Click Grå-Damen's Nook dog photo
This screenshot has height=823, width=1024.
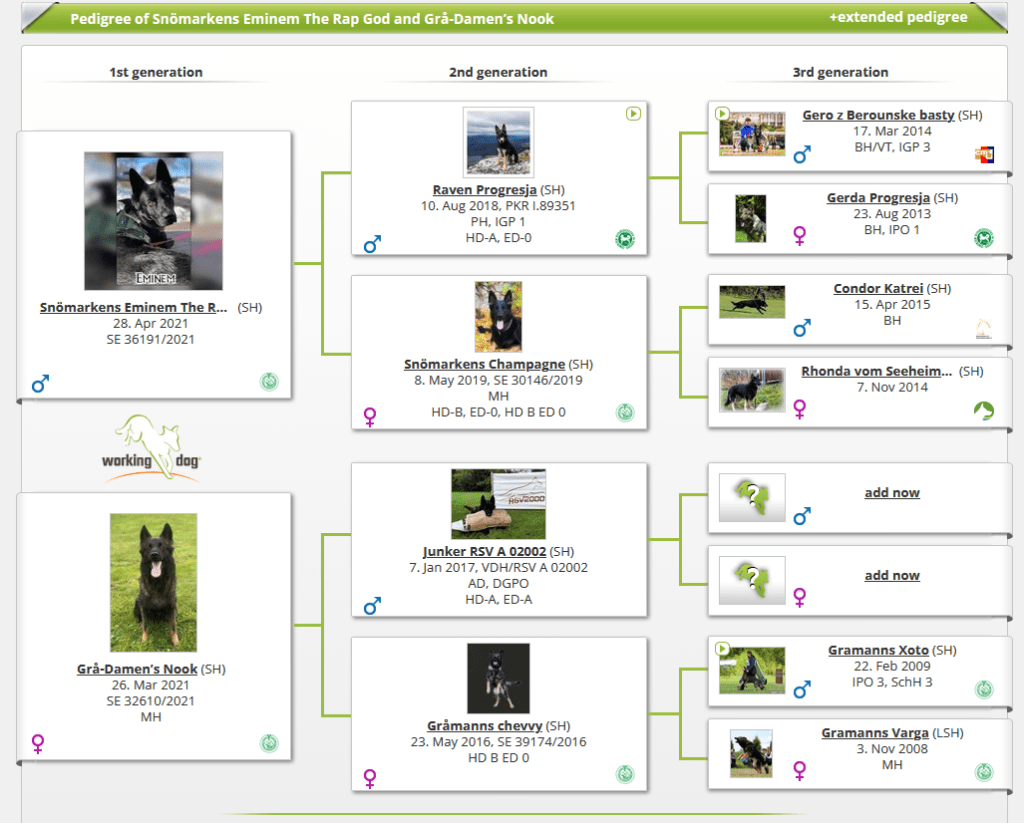[x=153, y=582]
